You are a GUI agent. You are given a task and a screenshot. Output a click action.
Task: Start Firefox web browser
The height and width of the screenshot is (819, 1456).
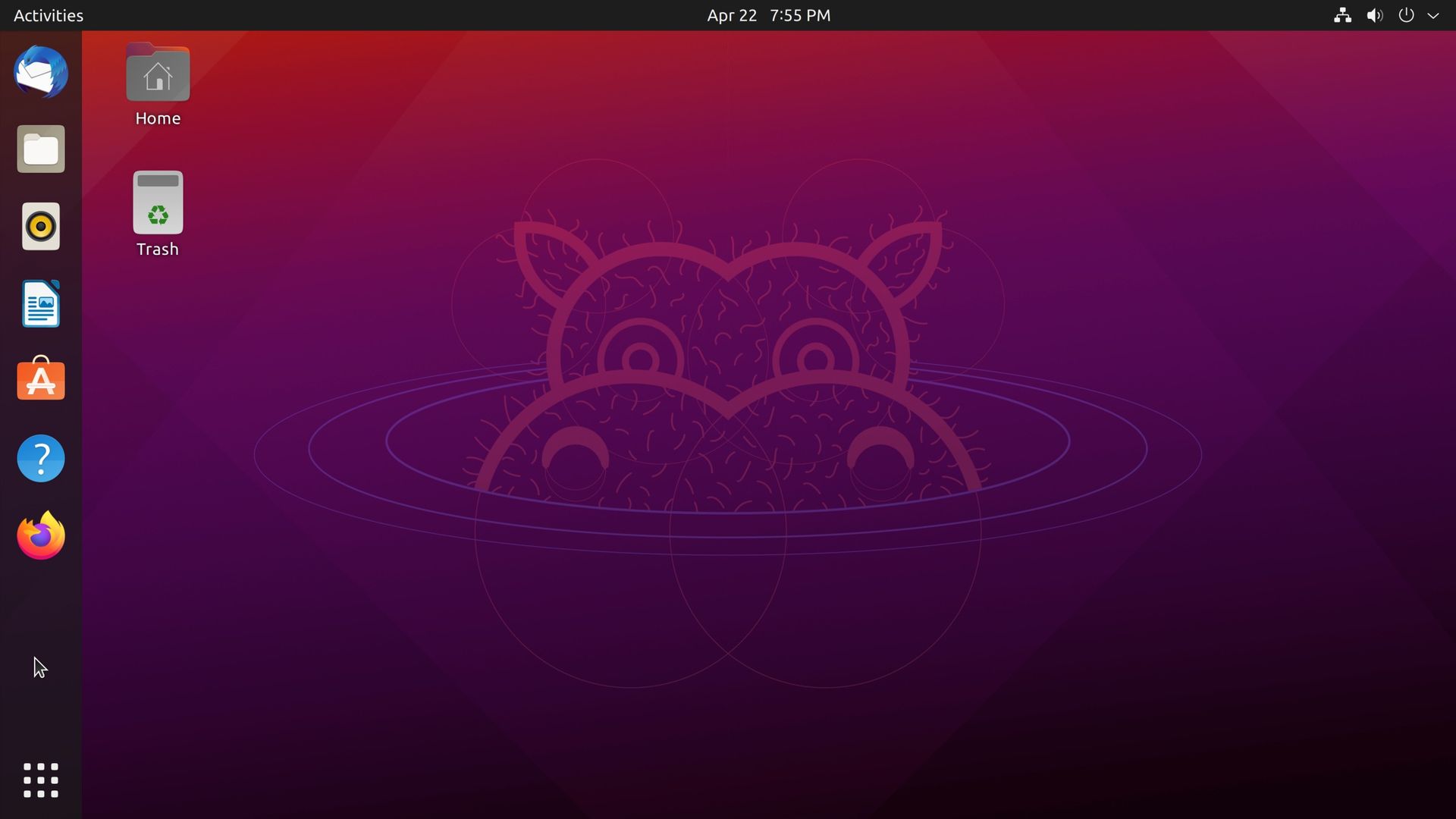(x=40, y=535)
